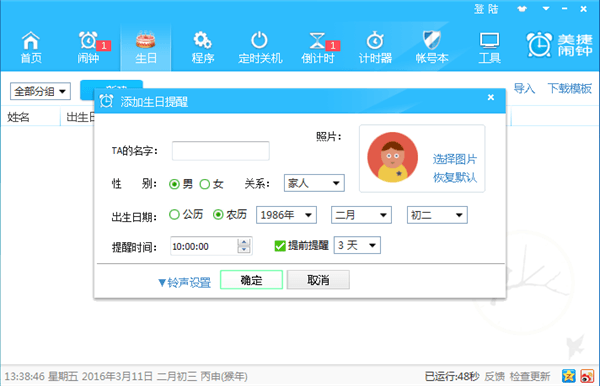Click the 提醒时间 spinner arrows
600x386 pixels.
pos(244,246)
